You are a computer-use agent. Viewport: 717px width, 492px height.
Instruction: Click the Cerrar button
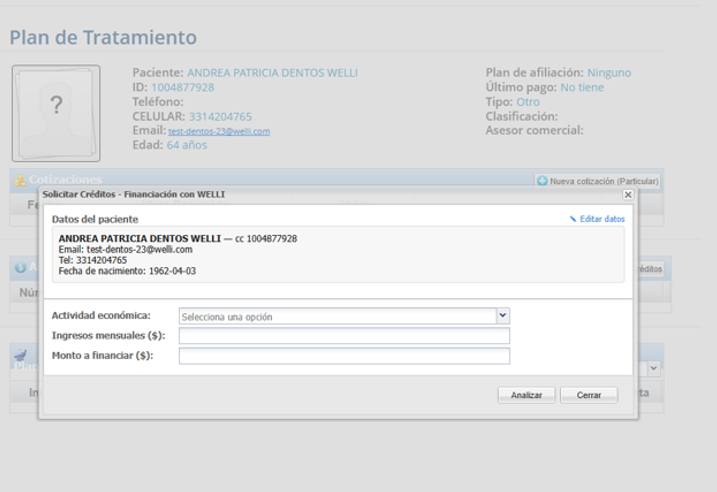589,395
